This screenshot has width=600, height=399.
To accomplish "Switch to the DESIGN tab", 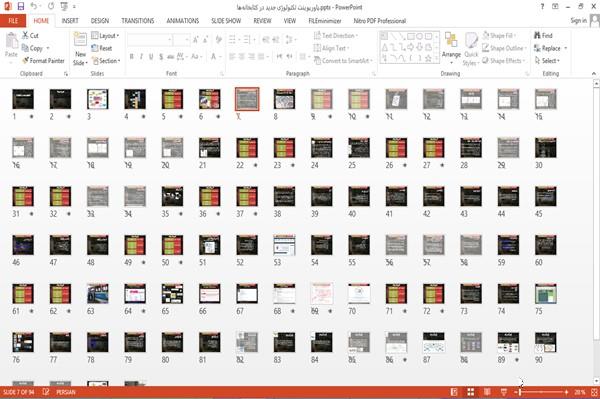I will point(100,21).
